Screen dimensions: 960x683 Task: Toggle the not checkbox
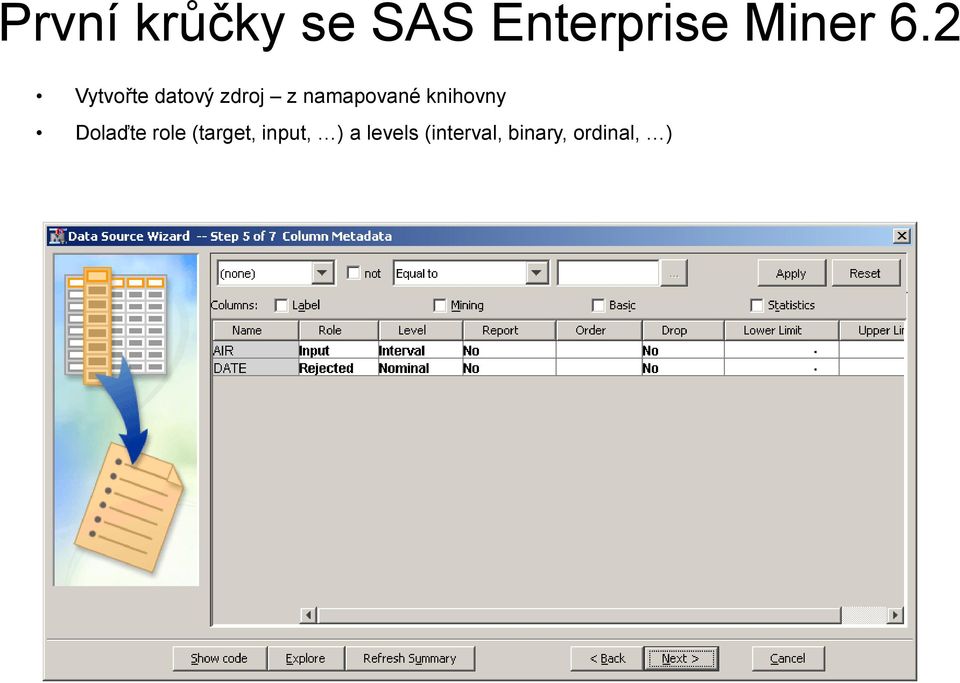(x=353, y=273)
